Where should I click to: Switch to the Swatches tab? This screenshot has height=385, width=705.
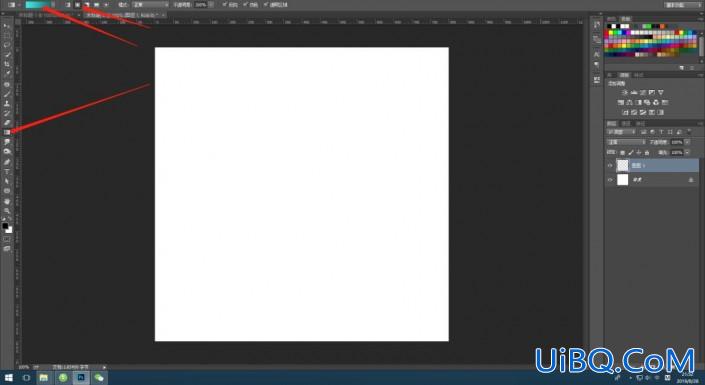(625, 18)
